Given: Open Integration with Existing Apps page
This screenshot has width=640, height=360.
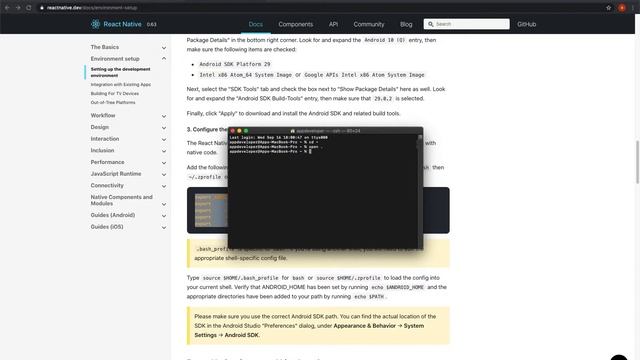Looking at the screenshot, I should tap(121, 84).
